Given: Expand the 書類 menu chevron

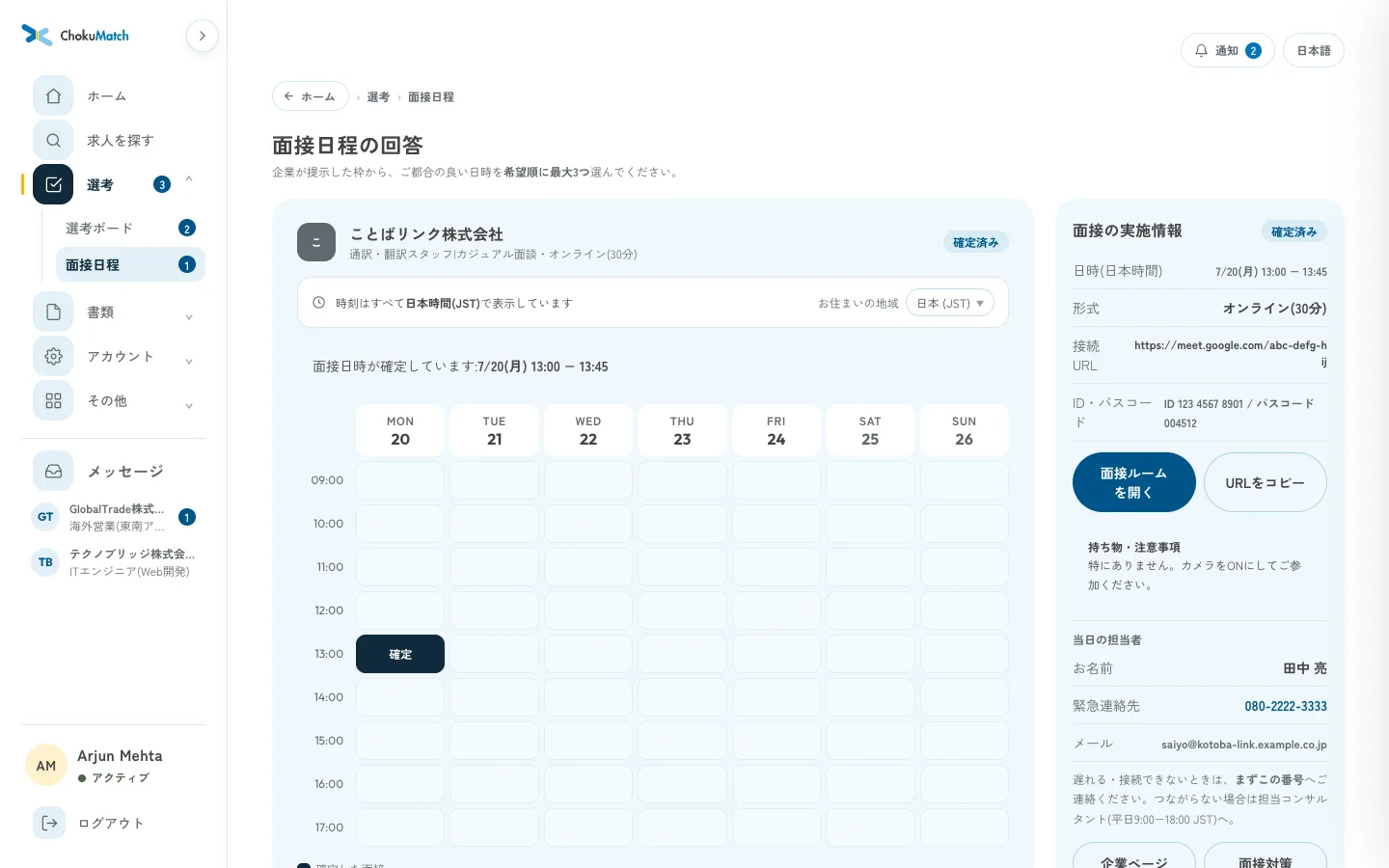Looking at the screenshot, I should click(189, 316).
